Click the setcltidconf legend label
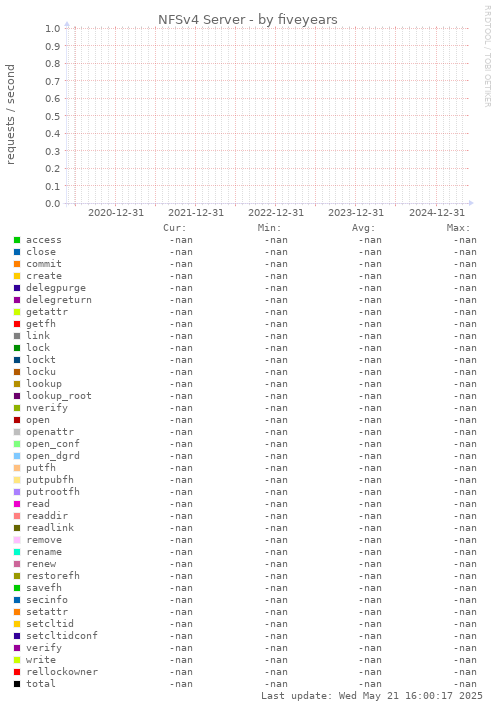This screenshot has height=708, width=497. click(62, 636)
